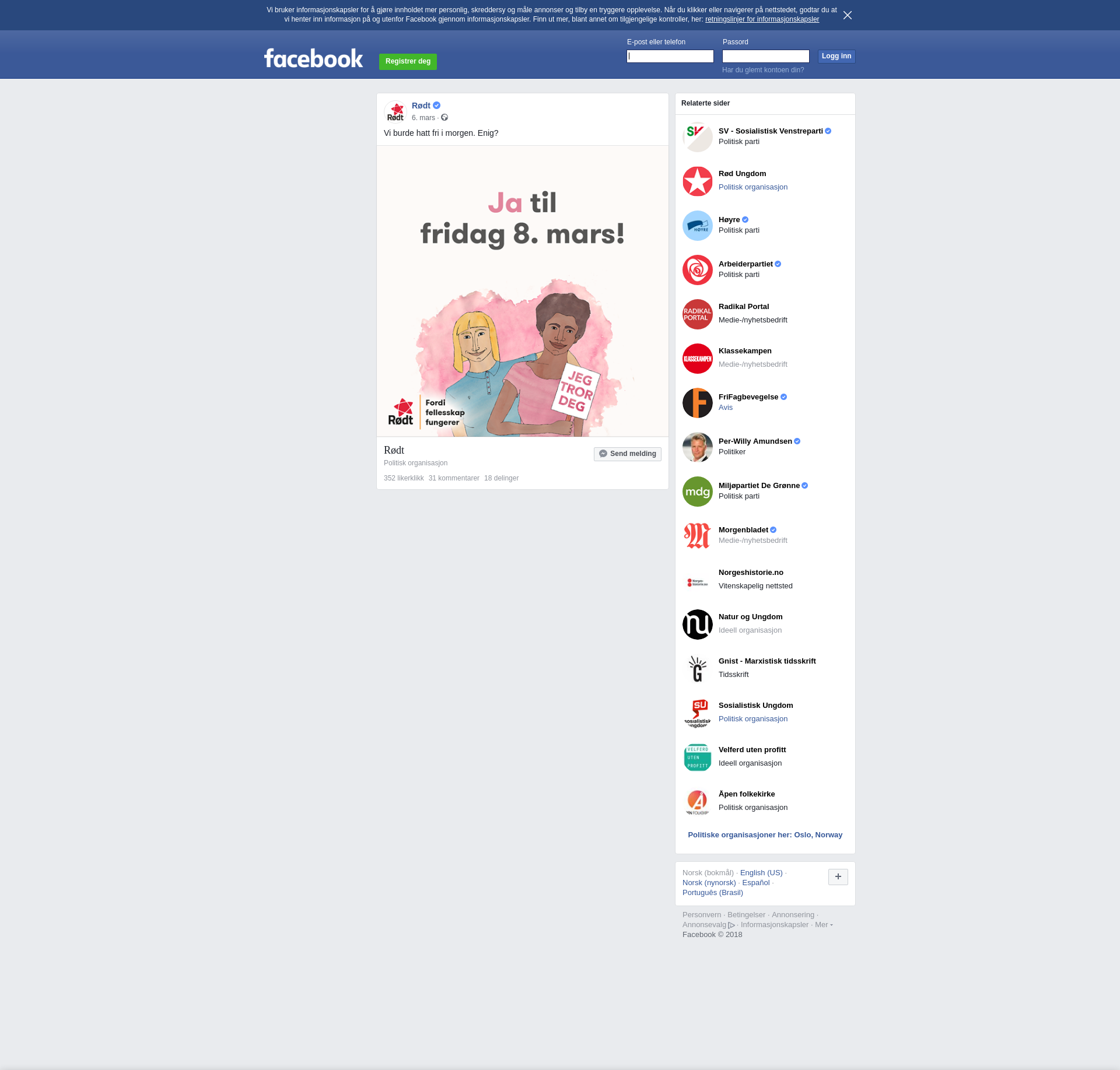The width and height of the screenshot is (1120, 1070).
Task: Open Gnist Marxistisk tidsskrift logo
Action: click(698, 669)
